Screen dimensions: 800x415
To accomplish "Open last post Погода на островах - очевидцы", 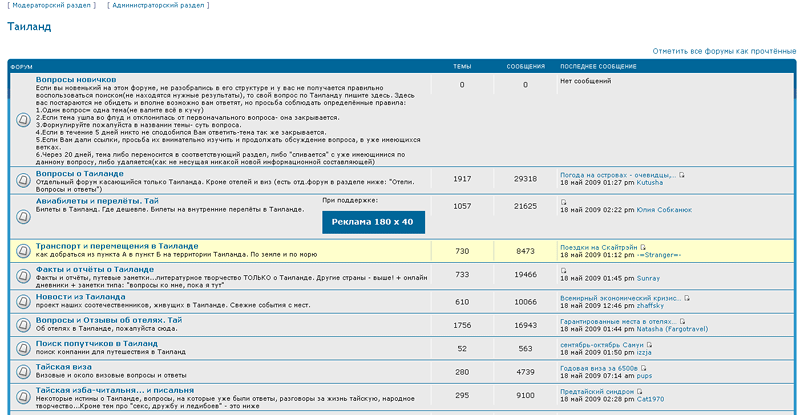I will (x=618, y=175).
